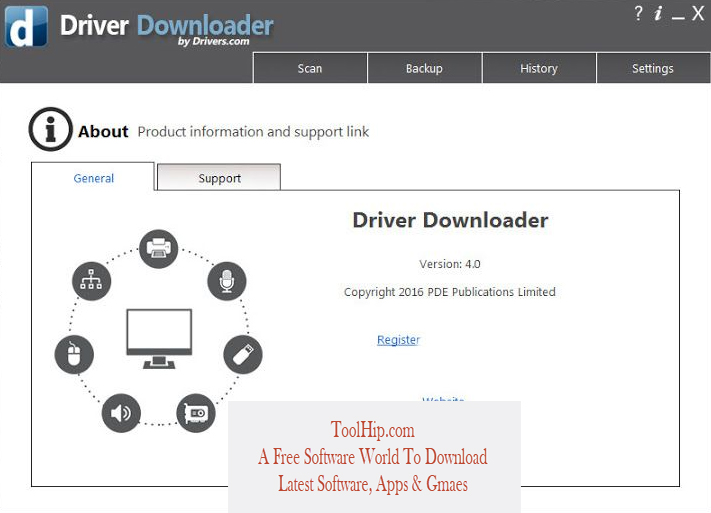Click the network device icon
Screen dimensions: 711x513
[91, 281]
